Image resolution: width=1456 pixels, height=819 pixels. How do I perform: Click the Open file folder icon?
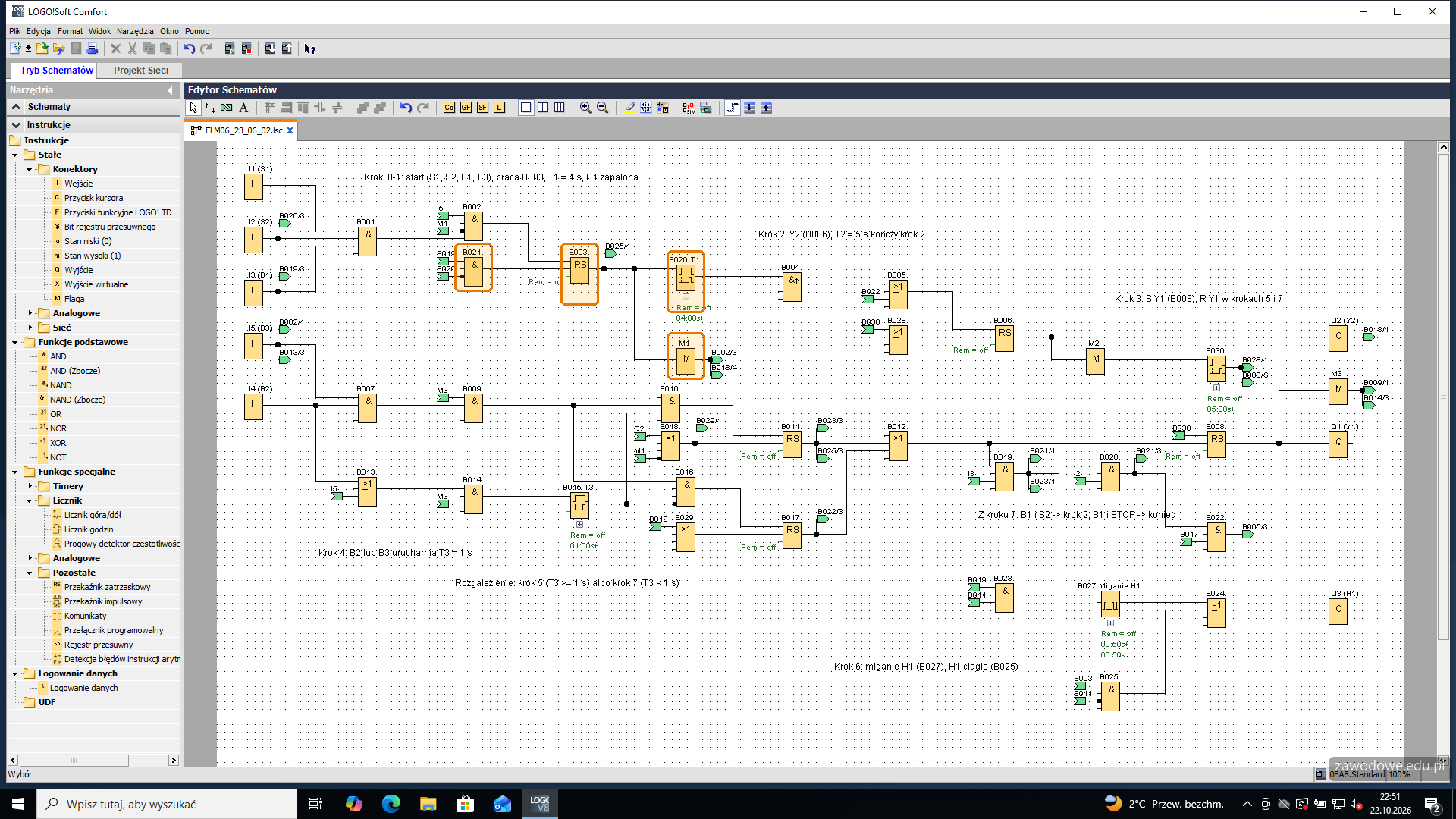coord(58,49)
